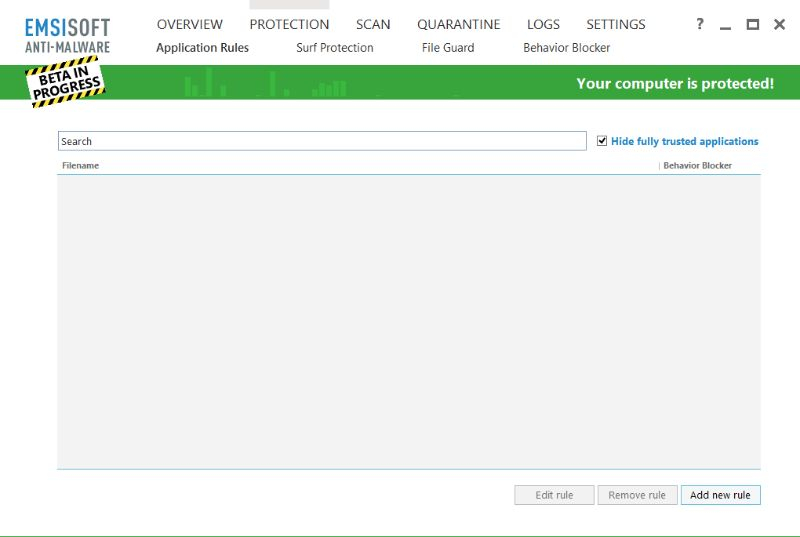This screenshot has height=537, width=800.
Task: Select the Protection menu tab
Action: tap(289, 25)
